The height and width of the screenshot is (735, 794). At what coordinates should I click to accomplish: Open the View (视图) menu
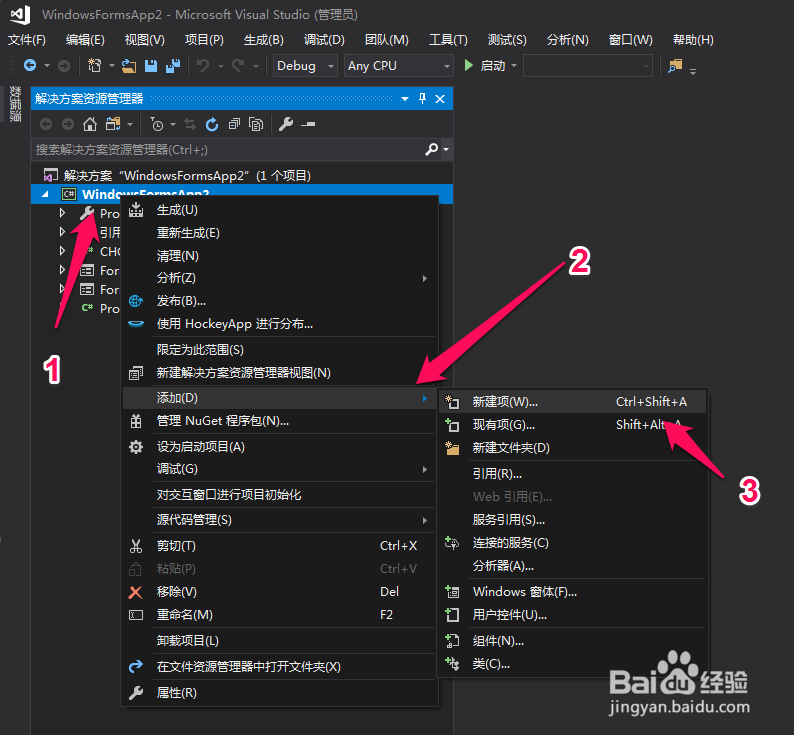tap(145, 40)
